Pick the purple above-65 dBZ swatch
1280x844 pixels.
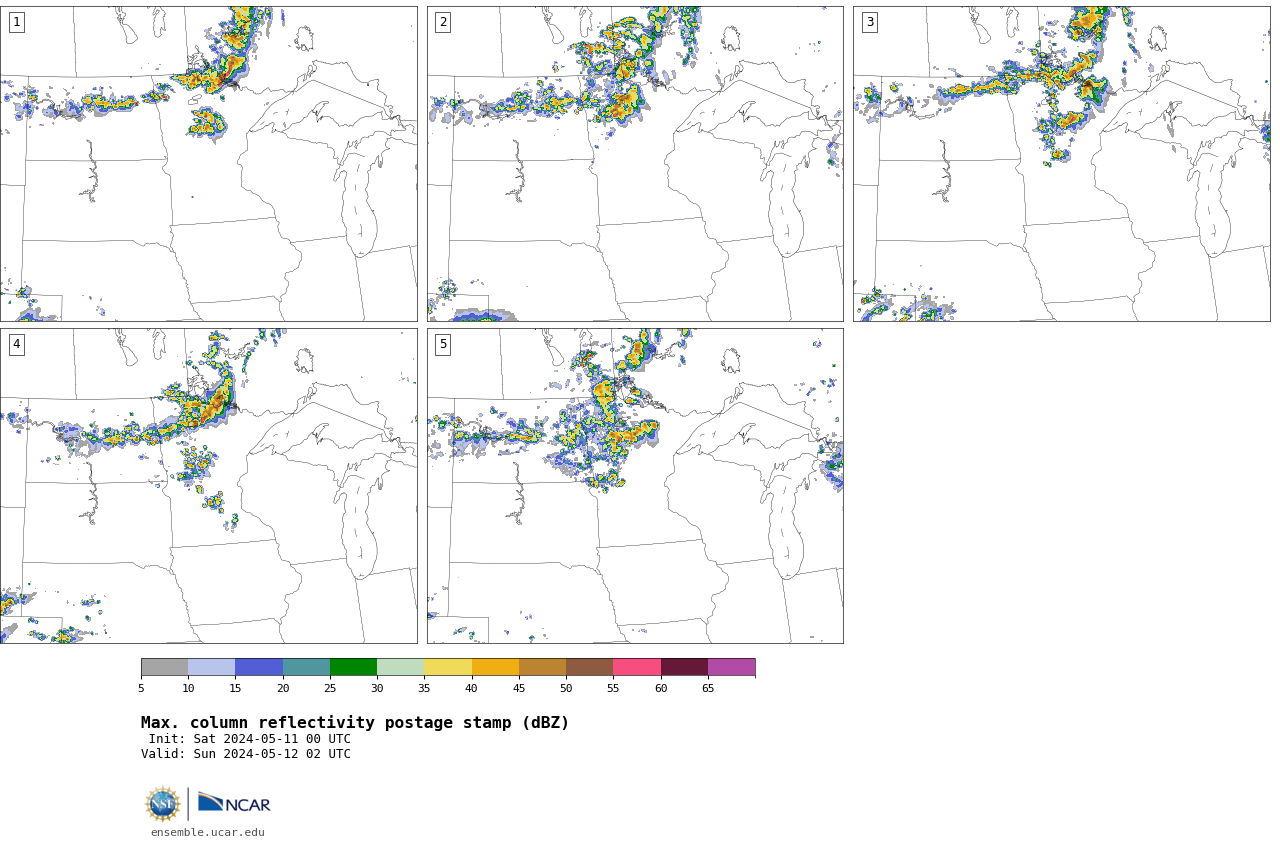(731, 667)
